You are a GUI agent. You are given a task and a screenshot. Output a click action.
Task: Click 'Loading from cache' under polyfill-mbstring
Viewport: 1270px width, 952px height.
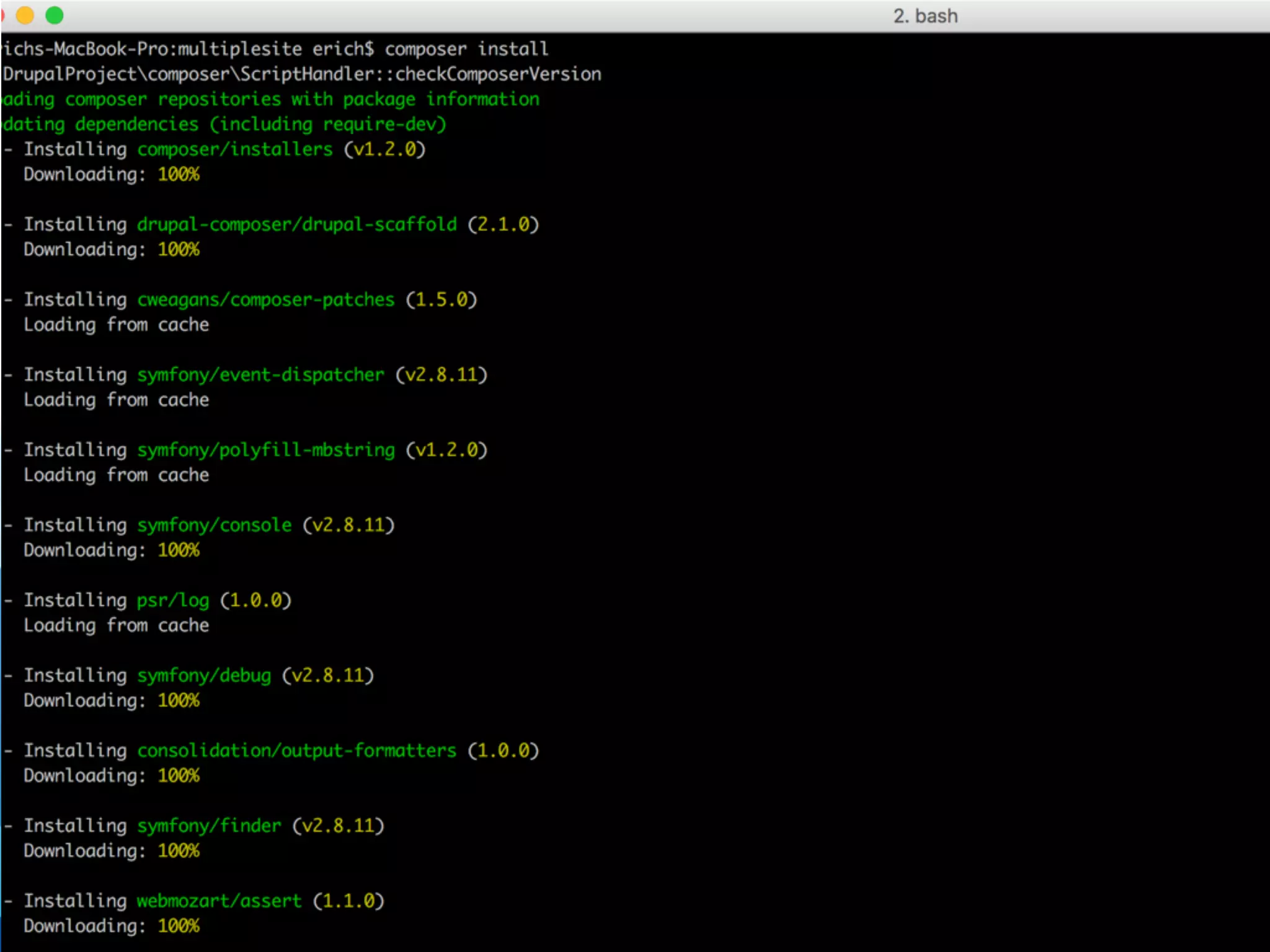[x=117, y=475]
